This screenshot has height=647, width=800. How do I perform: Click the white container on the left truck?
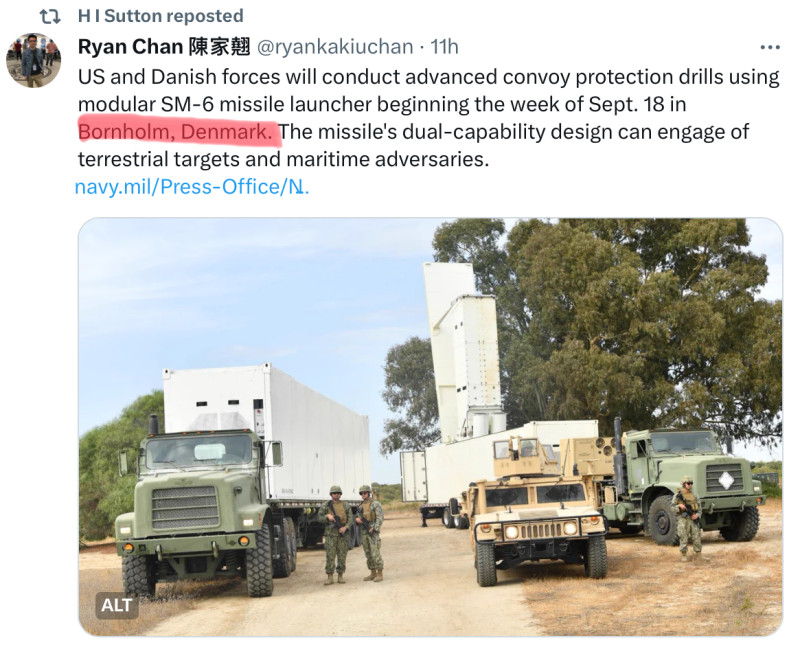click(x=266, y=433)
